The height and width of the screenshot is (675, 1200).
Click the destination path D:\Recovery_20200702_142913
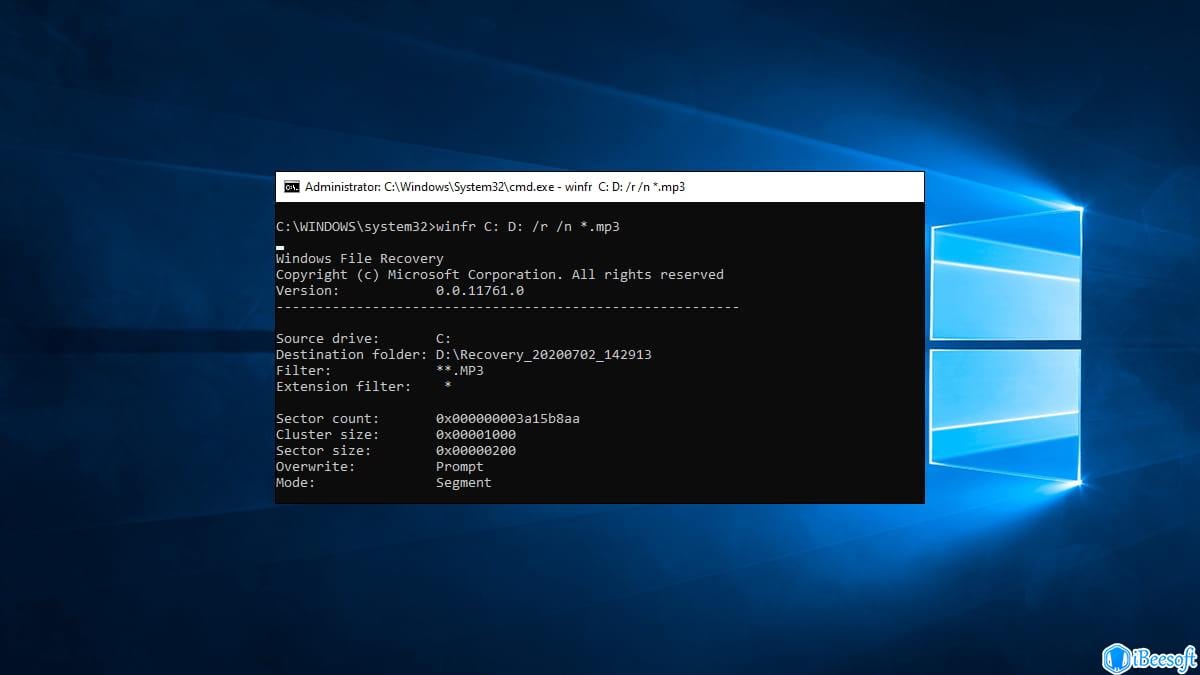click(x=544, y=355)
